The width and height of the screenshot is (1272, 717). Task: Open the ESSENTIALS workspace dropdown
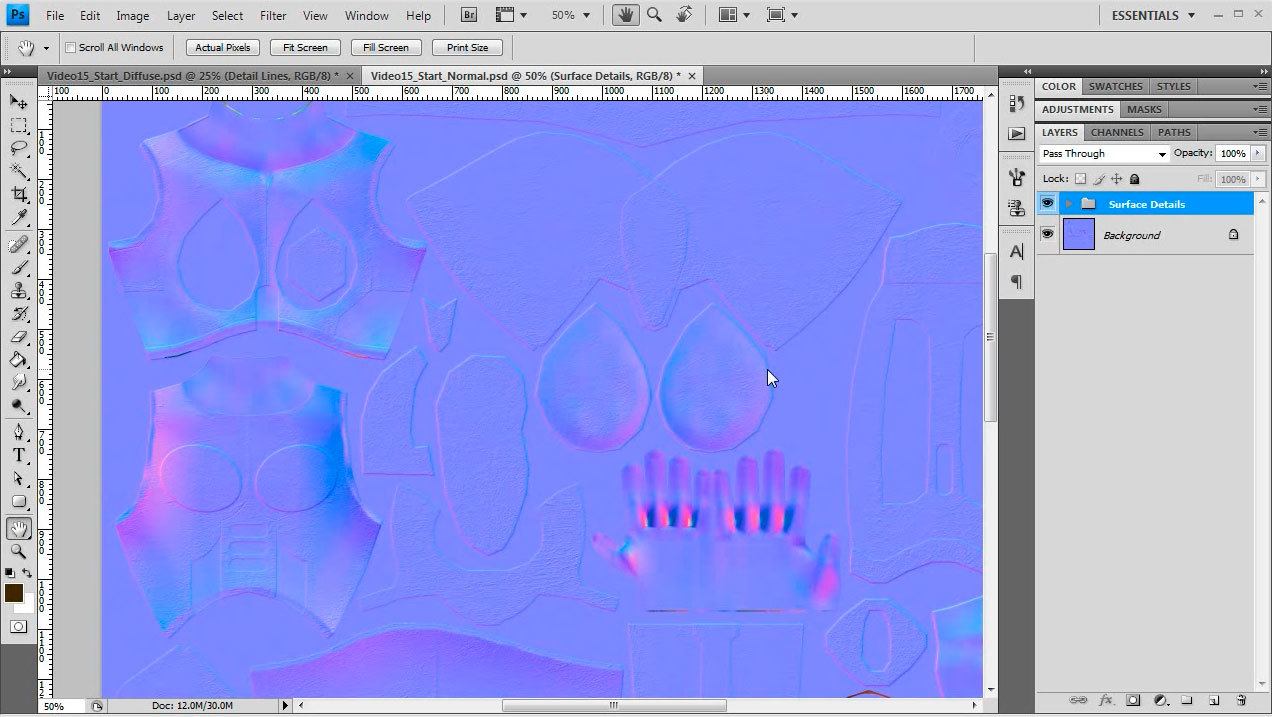click(x=1152, y=15)
